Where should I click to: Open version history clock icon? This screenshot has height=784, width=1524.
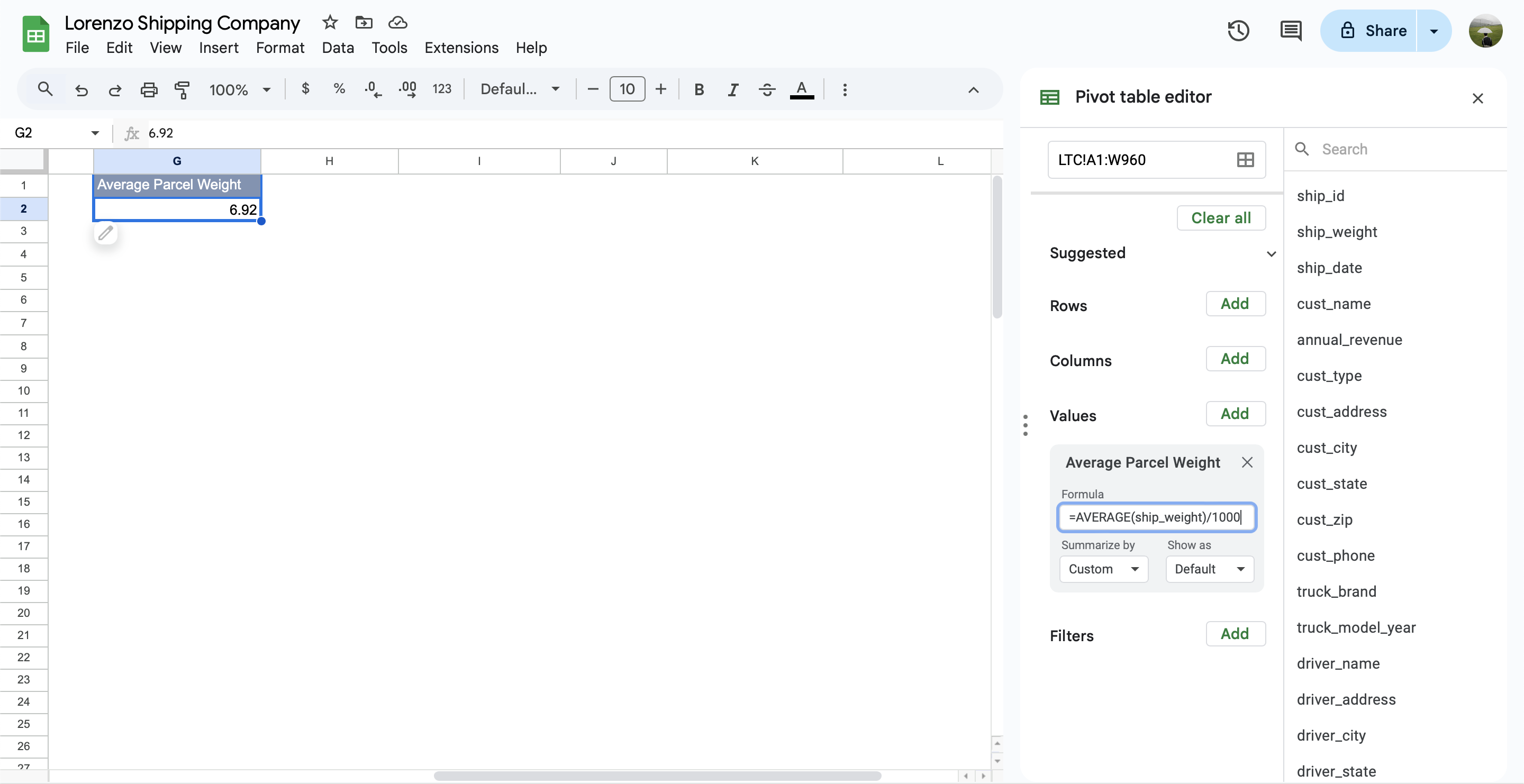[x=1238, y=31]
